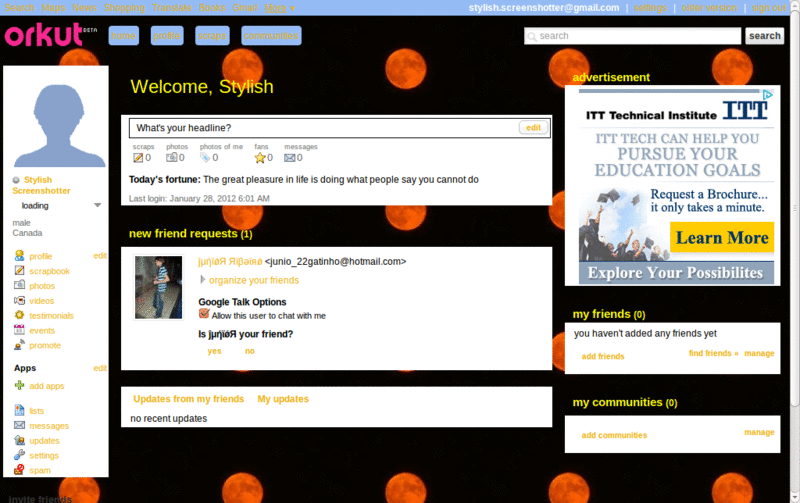Go to the scraps tab

click(x=212, y=36)
